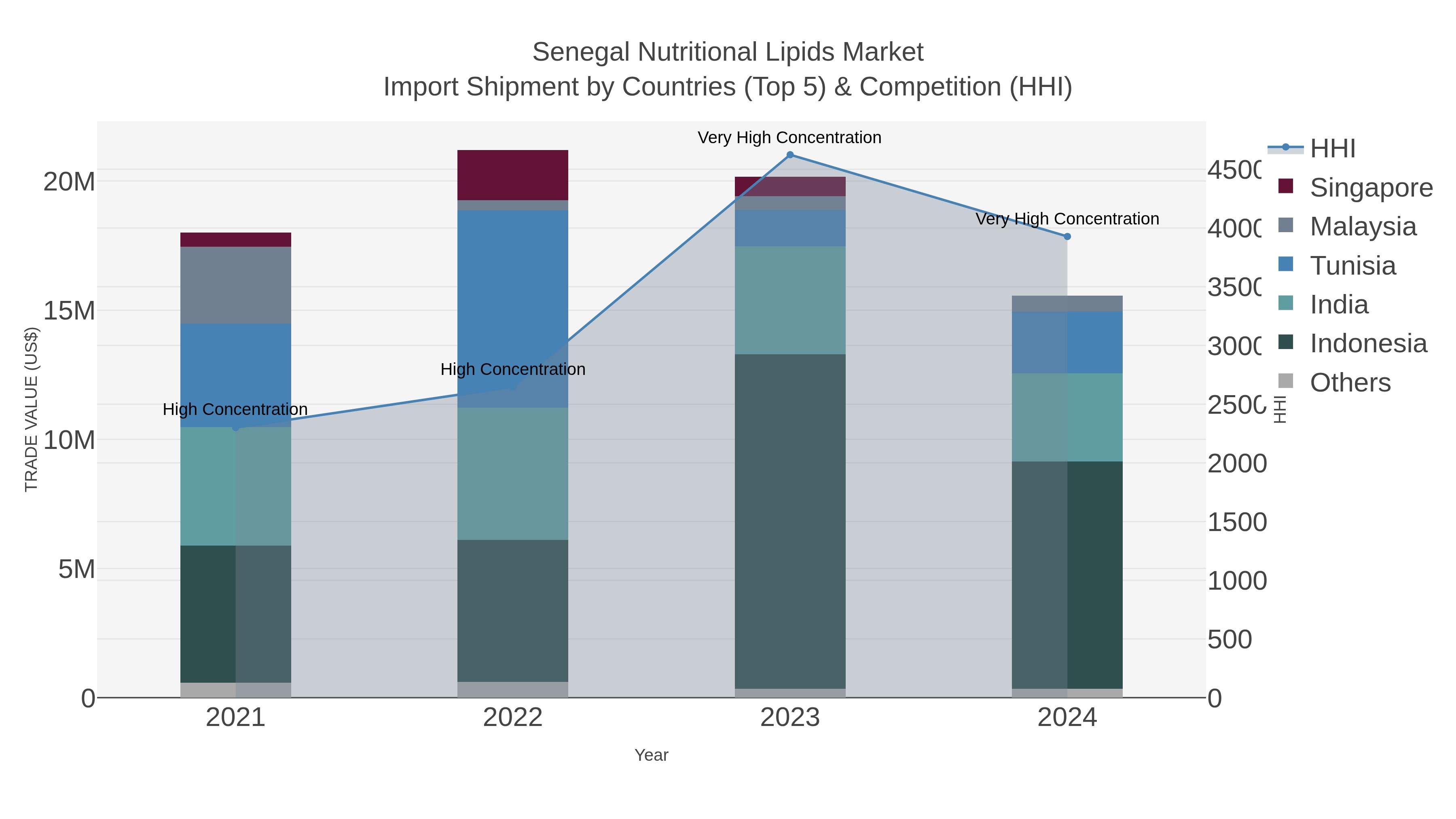Screen dimensions: 1456x819
Task: Click the 2022 Singapore bar segment
Action: tap(513, 175)
